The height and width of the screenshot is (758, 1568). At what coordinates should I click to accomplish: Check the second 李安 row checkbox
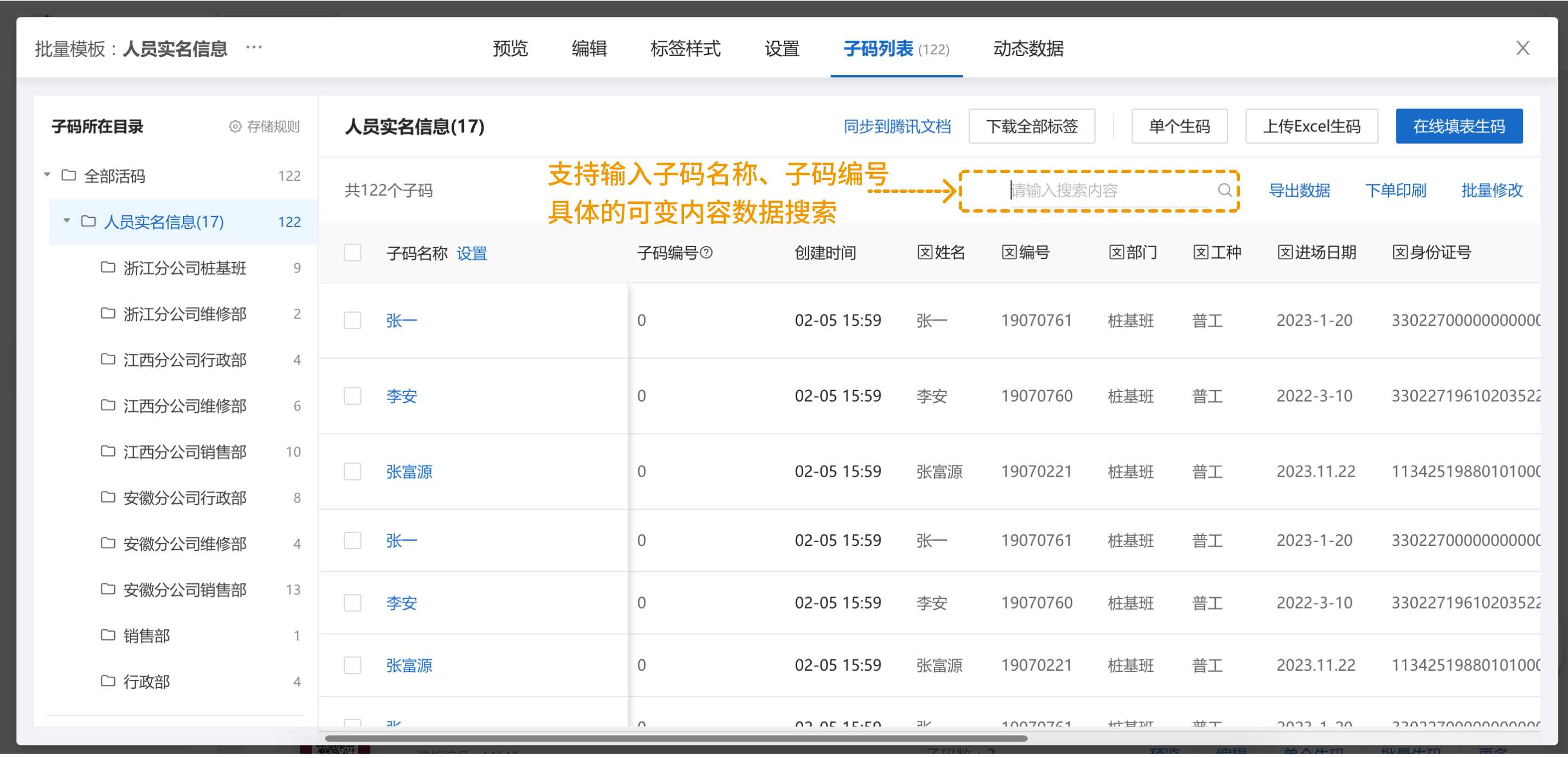352,603
